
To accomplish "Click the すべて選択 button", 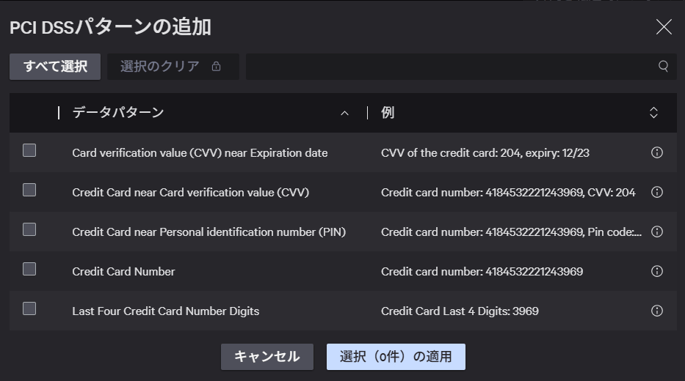I will pyautogui.click(x=55, y=67).
